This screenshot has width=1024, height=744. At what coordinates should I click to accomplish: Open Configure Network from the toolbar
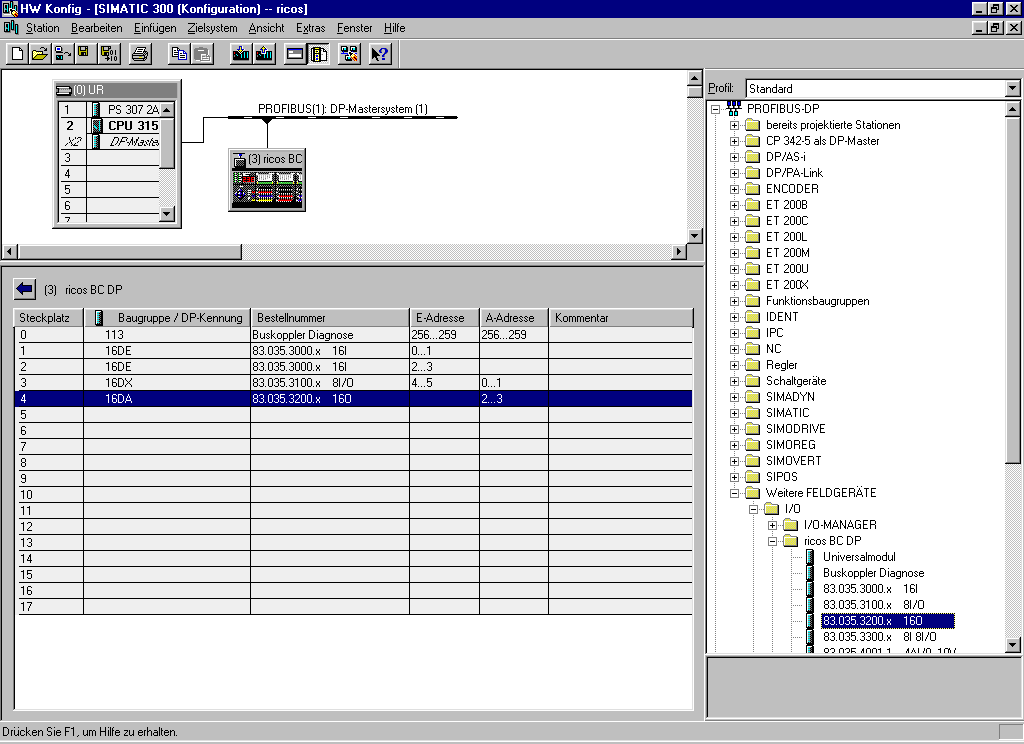click(x=349, y=54)
